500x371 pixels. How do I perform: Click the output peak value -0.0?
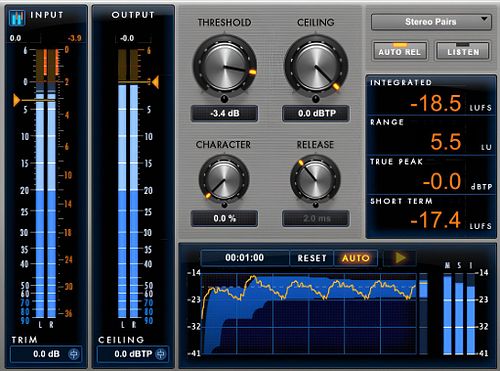[x=127, y=38]
